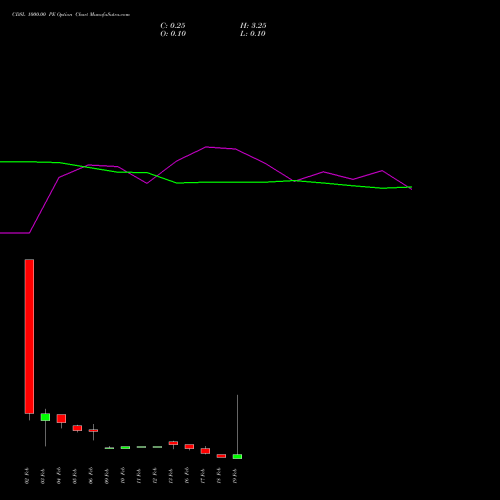Click the chart title text at top left
This screenshot has width=500, height=500.
(x=71, y=15)
